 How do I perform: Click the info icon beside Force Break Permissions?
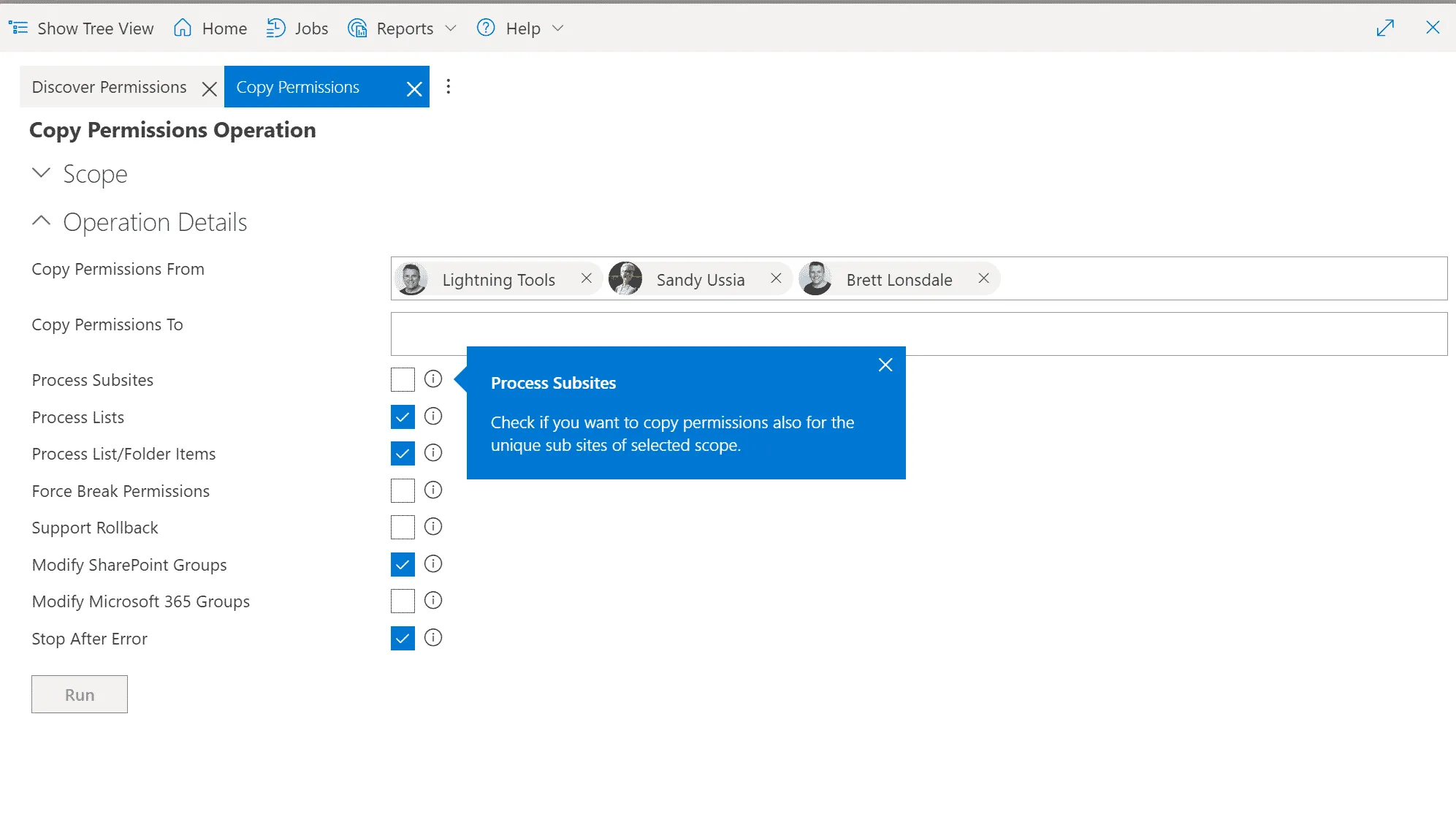[432, 490]
